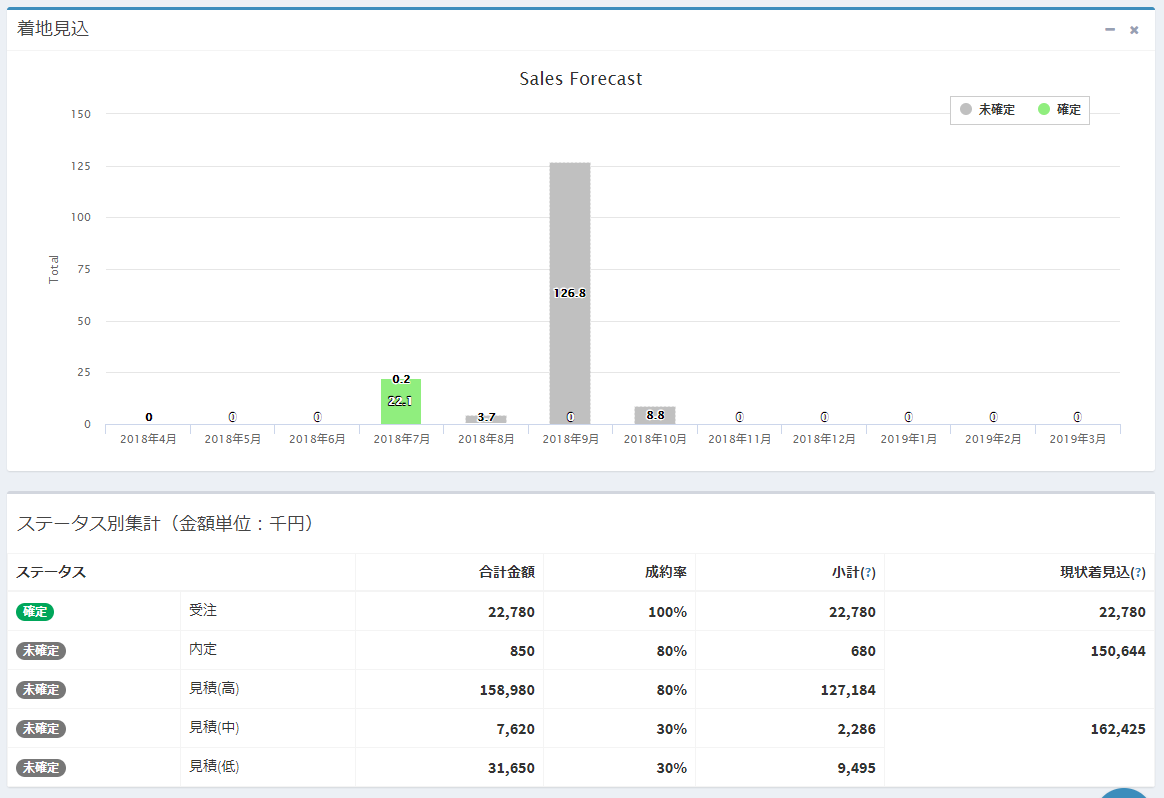Screen dimensions: 1164x798
Task: Click the 162,425 forecast value
Action: [1118, 729]
